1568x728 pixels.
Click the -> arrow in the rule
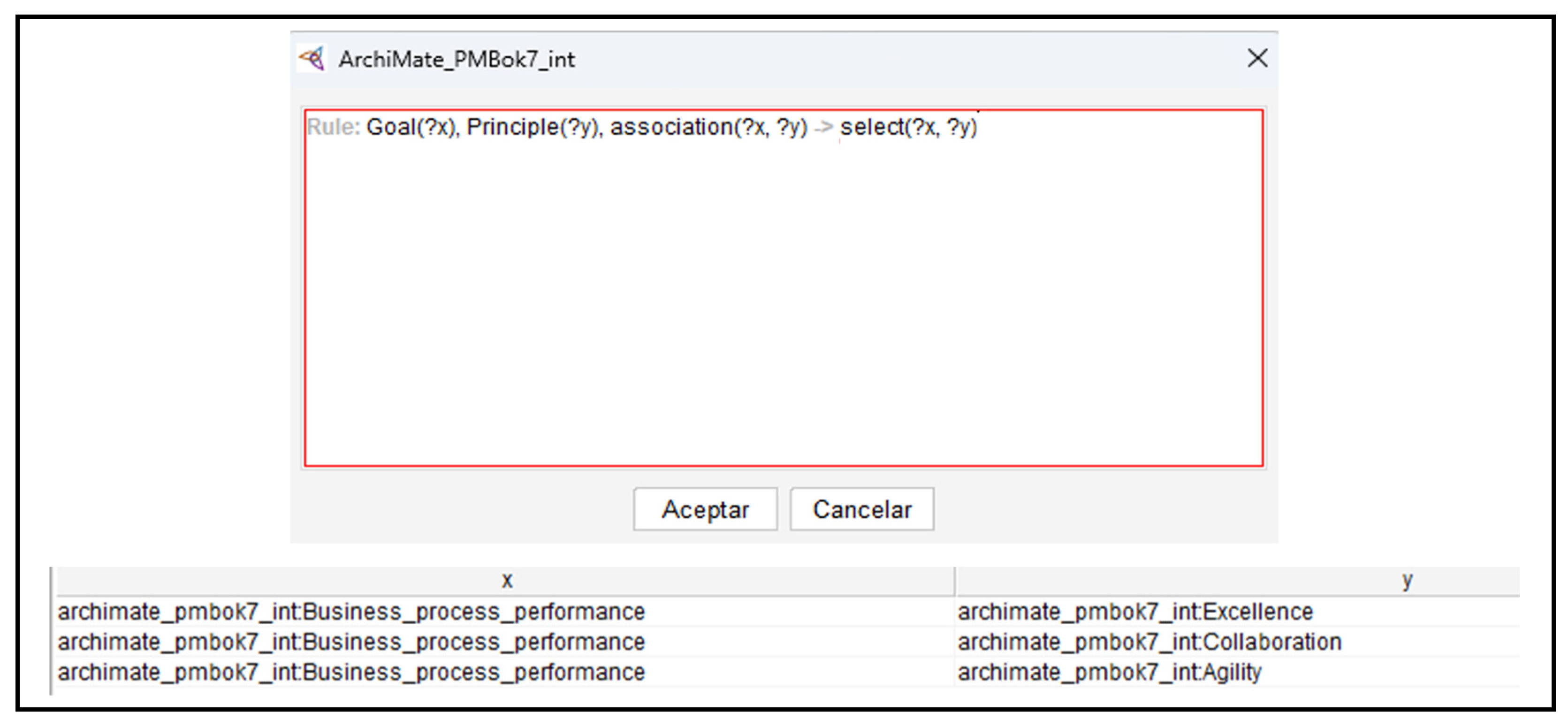click(x=823, y=127)
